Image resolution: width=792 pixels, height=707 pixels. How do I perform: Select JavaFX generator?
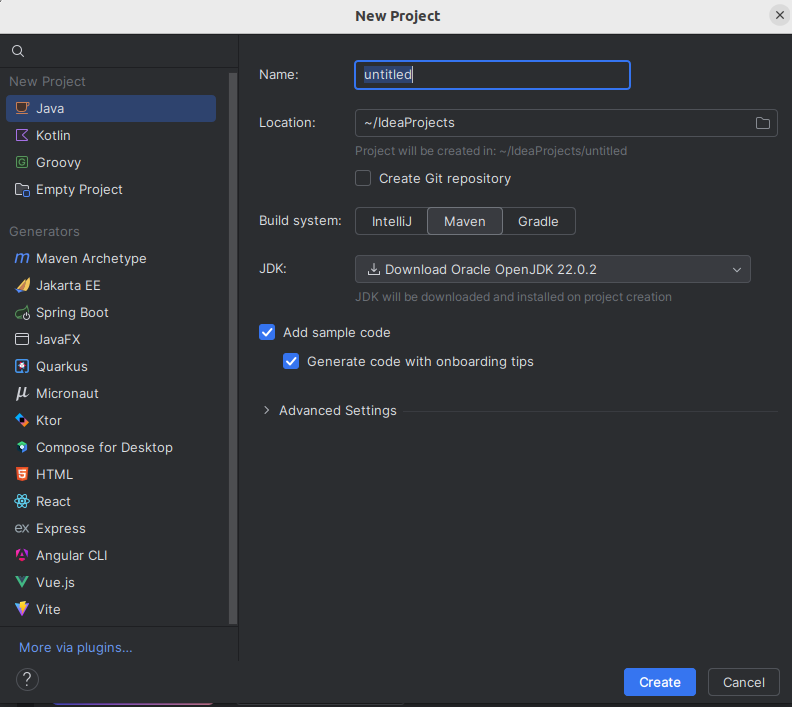tap(111, 339)
